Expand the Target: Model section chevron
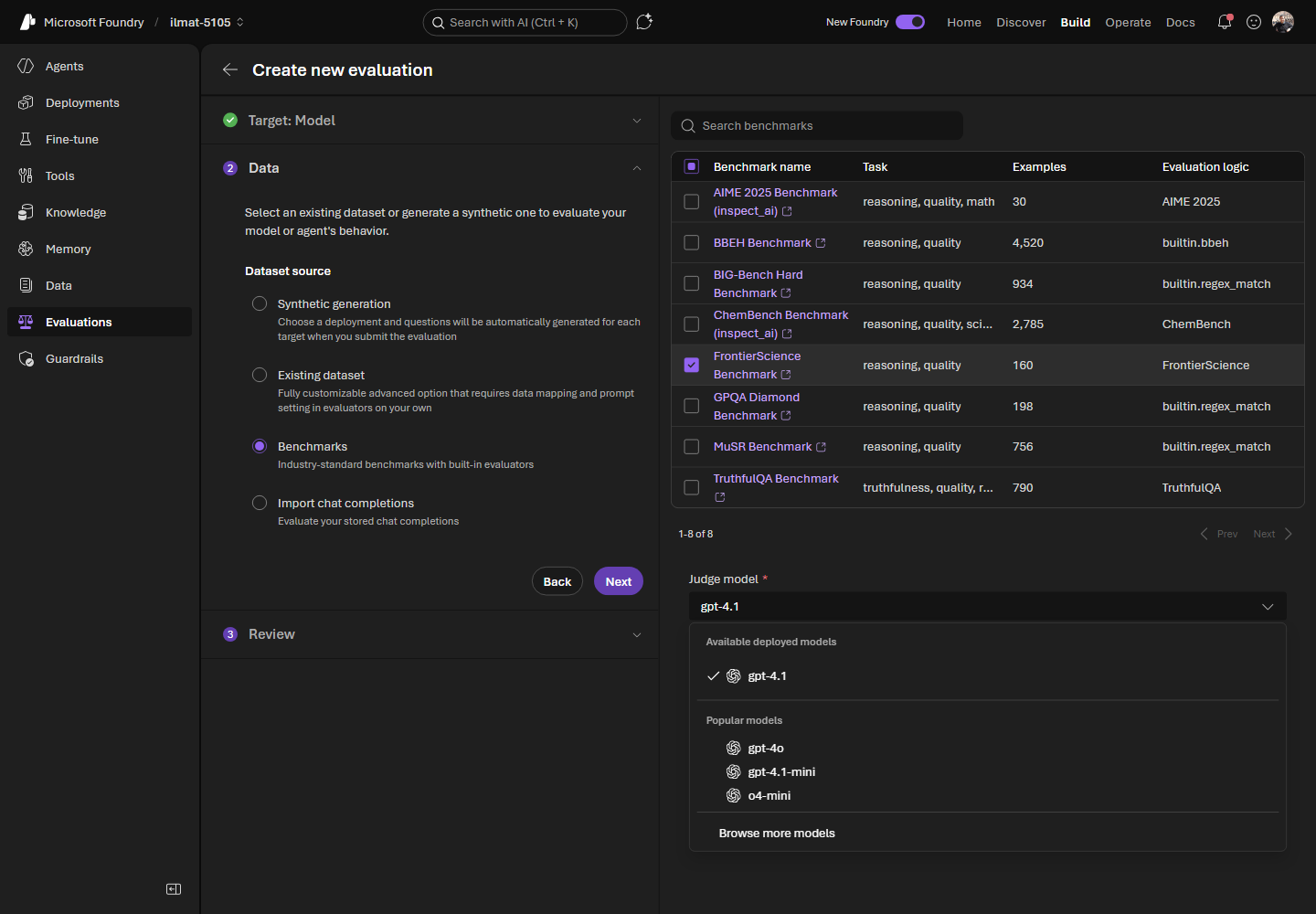 tap(637, 121)
